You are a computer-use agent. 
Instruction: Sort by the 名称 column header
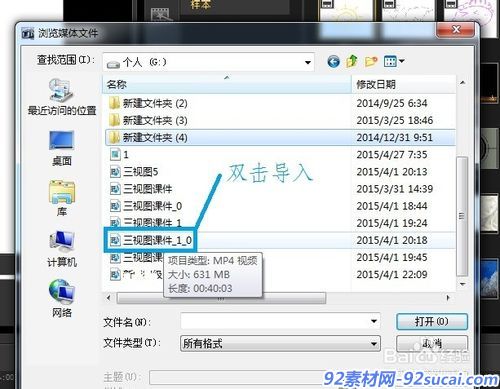click(227, 84)
